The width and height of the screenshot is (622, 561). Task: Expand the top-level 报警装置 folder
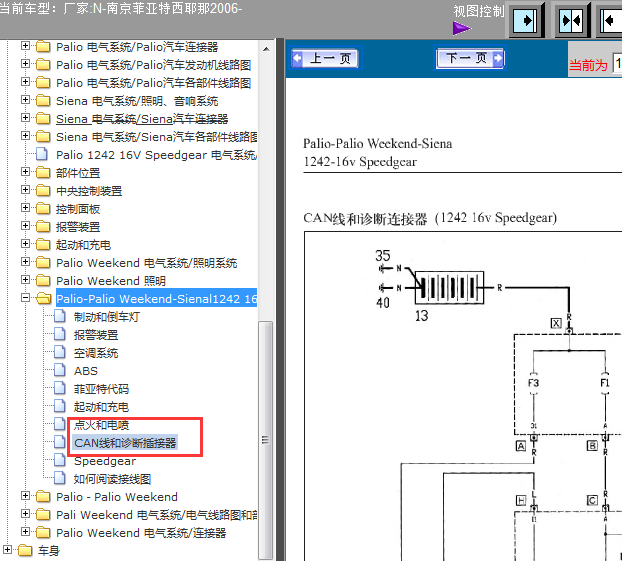25,225
